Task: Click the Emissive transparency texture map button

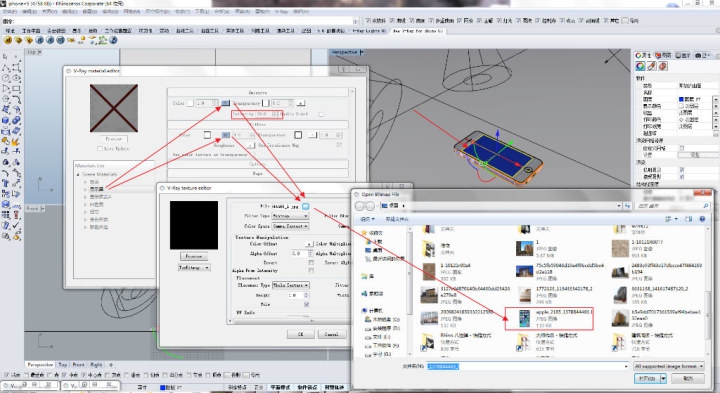Action: click(300, 103)
